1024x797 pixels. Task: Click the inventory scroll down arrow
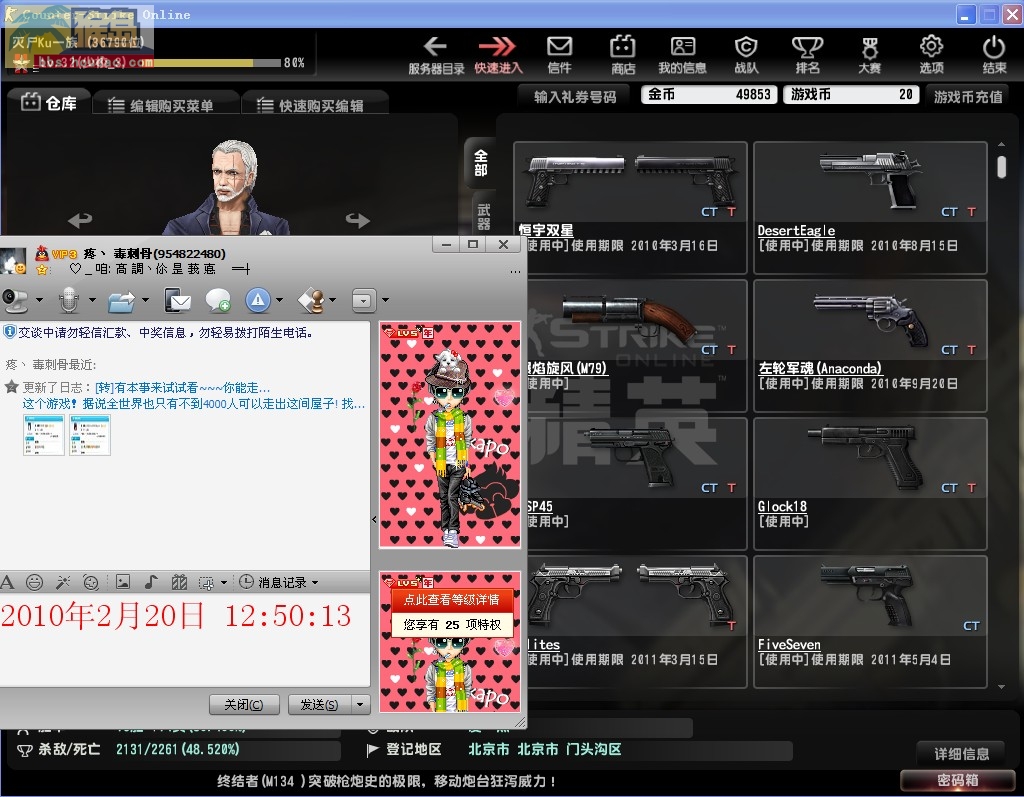pos(1001,687)
